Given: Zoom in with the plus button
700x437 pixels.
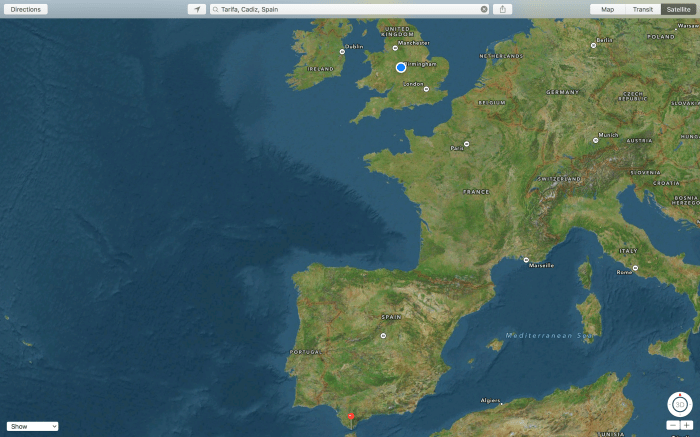Looking at the screenshot, I should [687, 425].
